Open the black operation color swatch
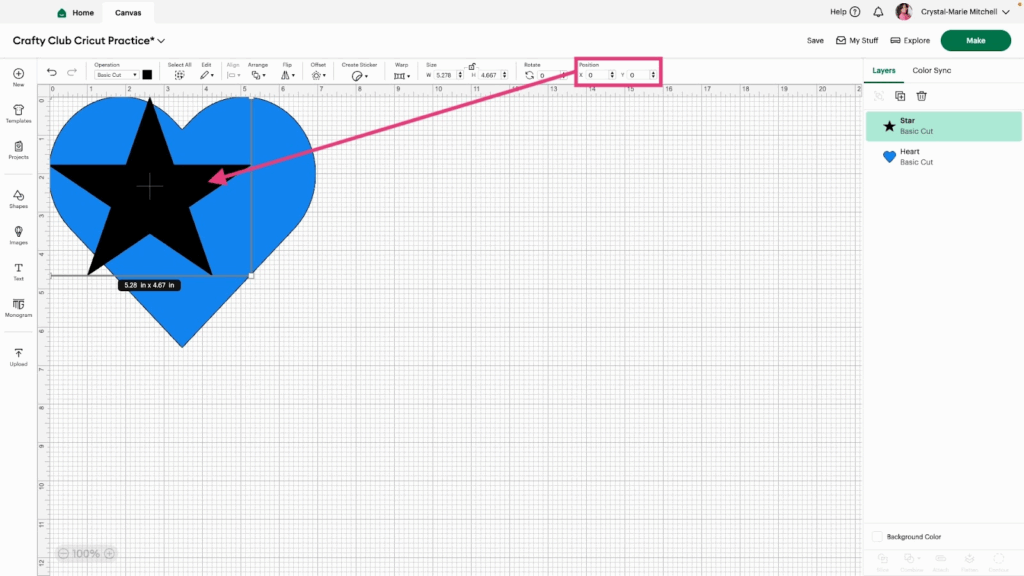 (x=148, y=75)
